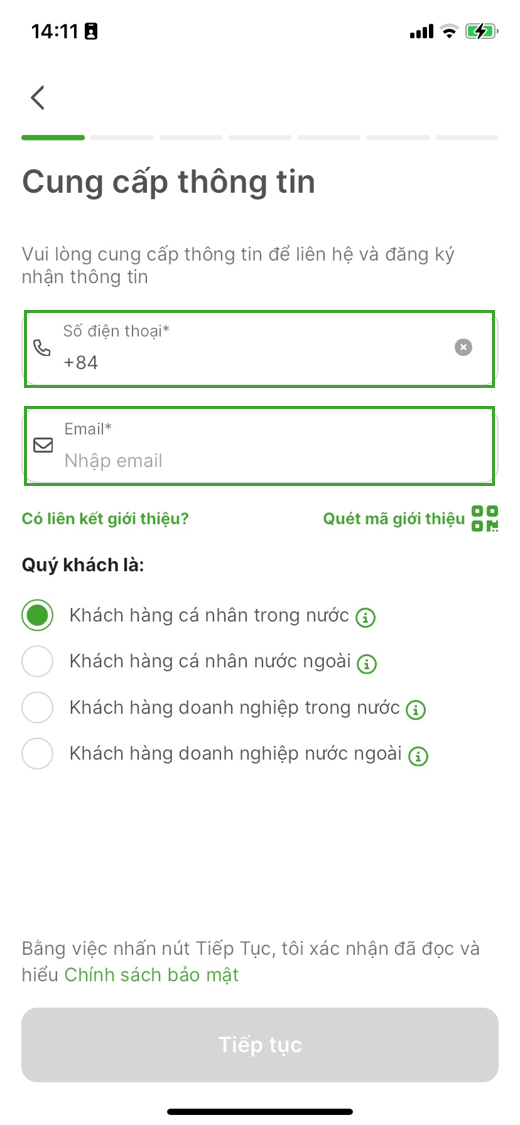
Task: Show info for Khách hàng doanh nghiệp trong nước
Action: (x=416, y=710)
